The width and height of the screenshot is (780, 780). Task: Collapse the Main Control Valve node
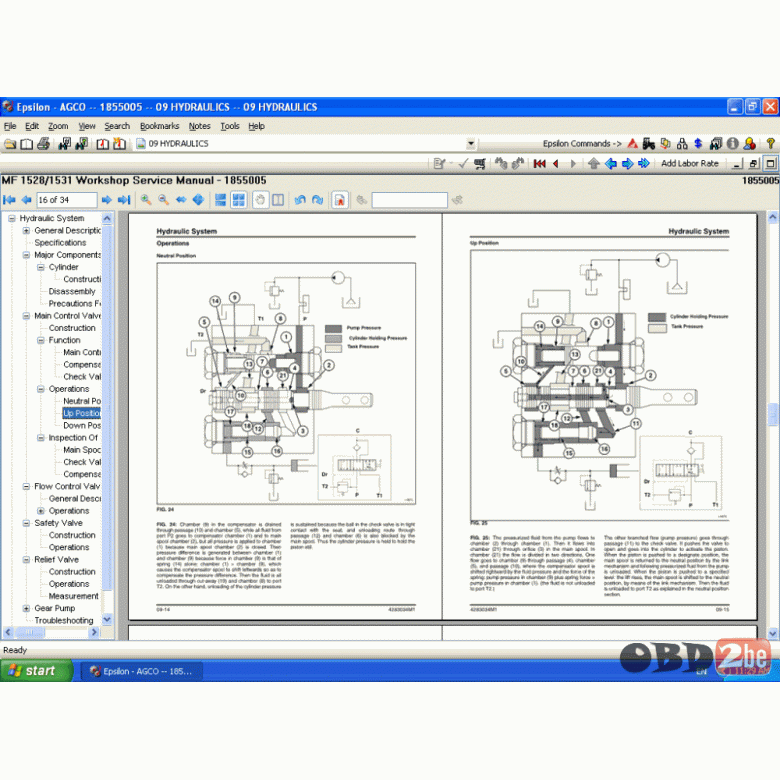point(26,316)
